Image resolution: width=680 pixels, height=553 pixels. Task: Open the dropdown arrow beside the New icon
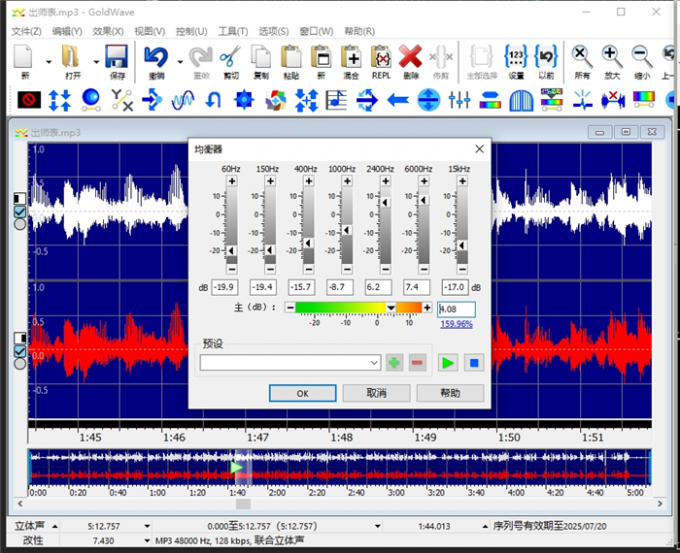[49, 62]
